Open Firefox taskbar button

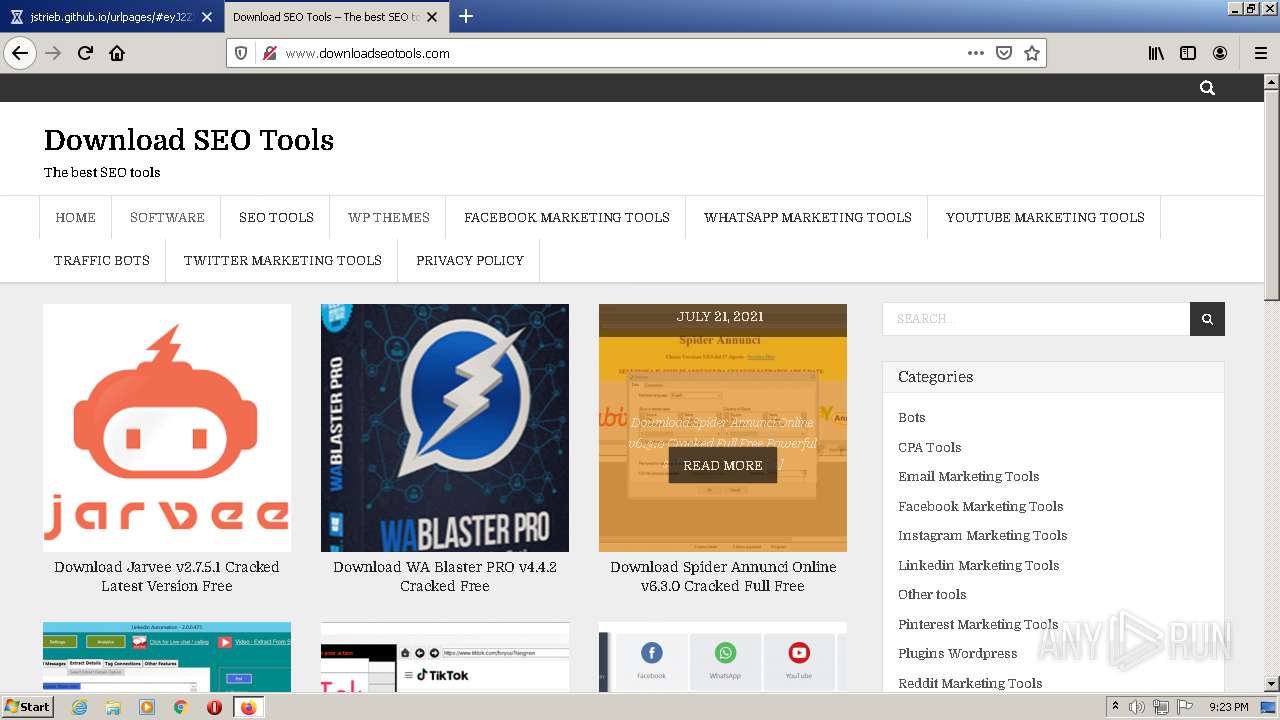[248, 707]
